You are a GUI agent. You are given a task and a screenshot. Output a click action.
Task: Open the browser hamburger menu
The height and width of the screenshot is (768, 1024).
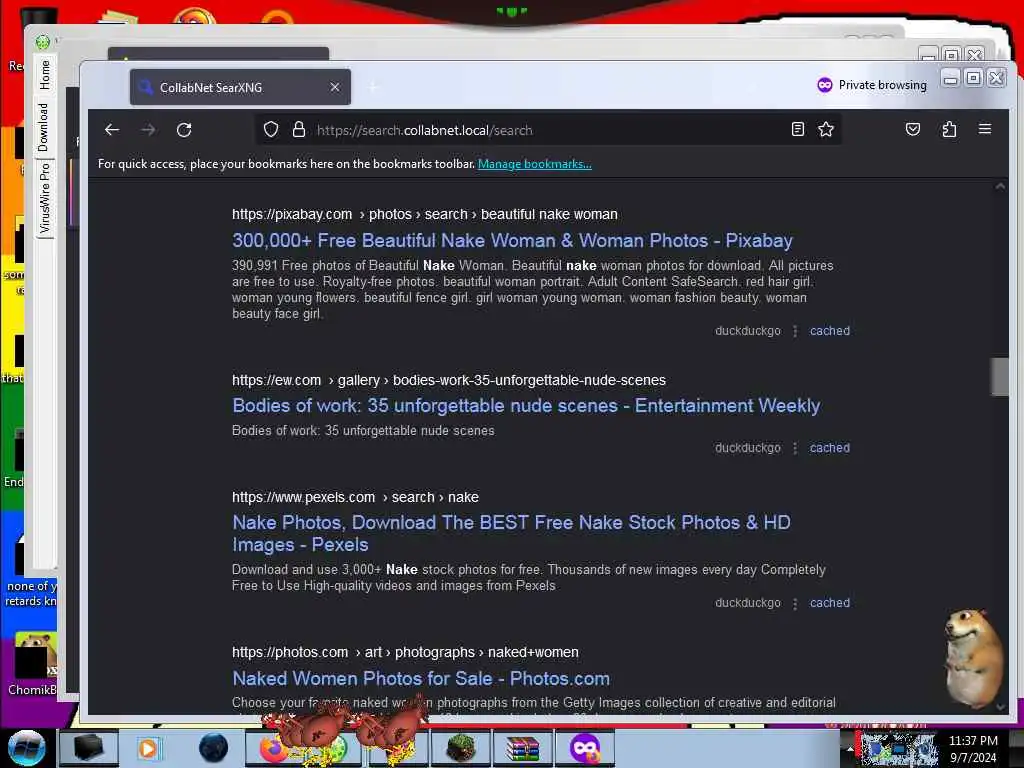pyautogui.click(x=985, y=129)
